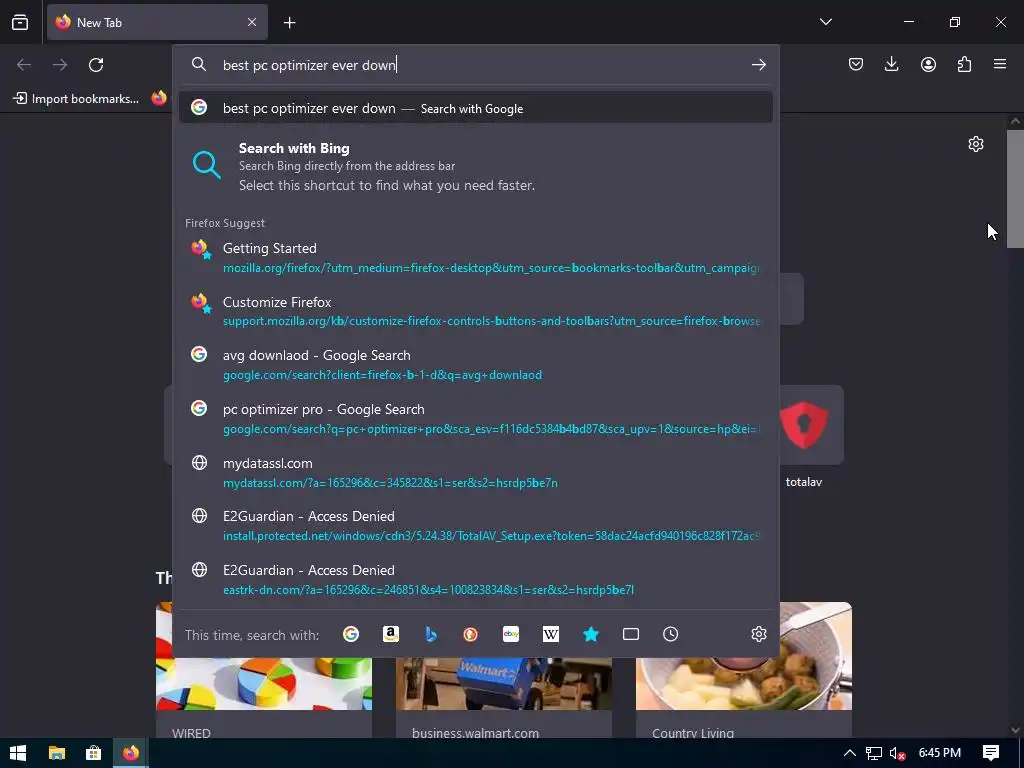
Task: Search this time with eBay
Action: coord(511,634)
